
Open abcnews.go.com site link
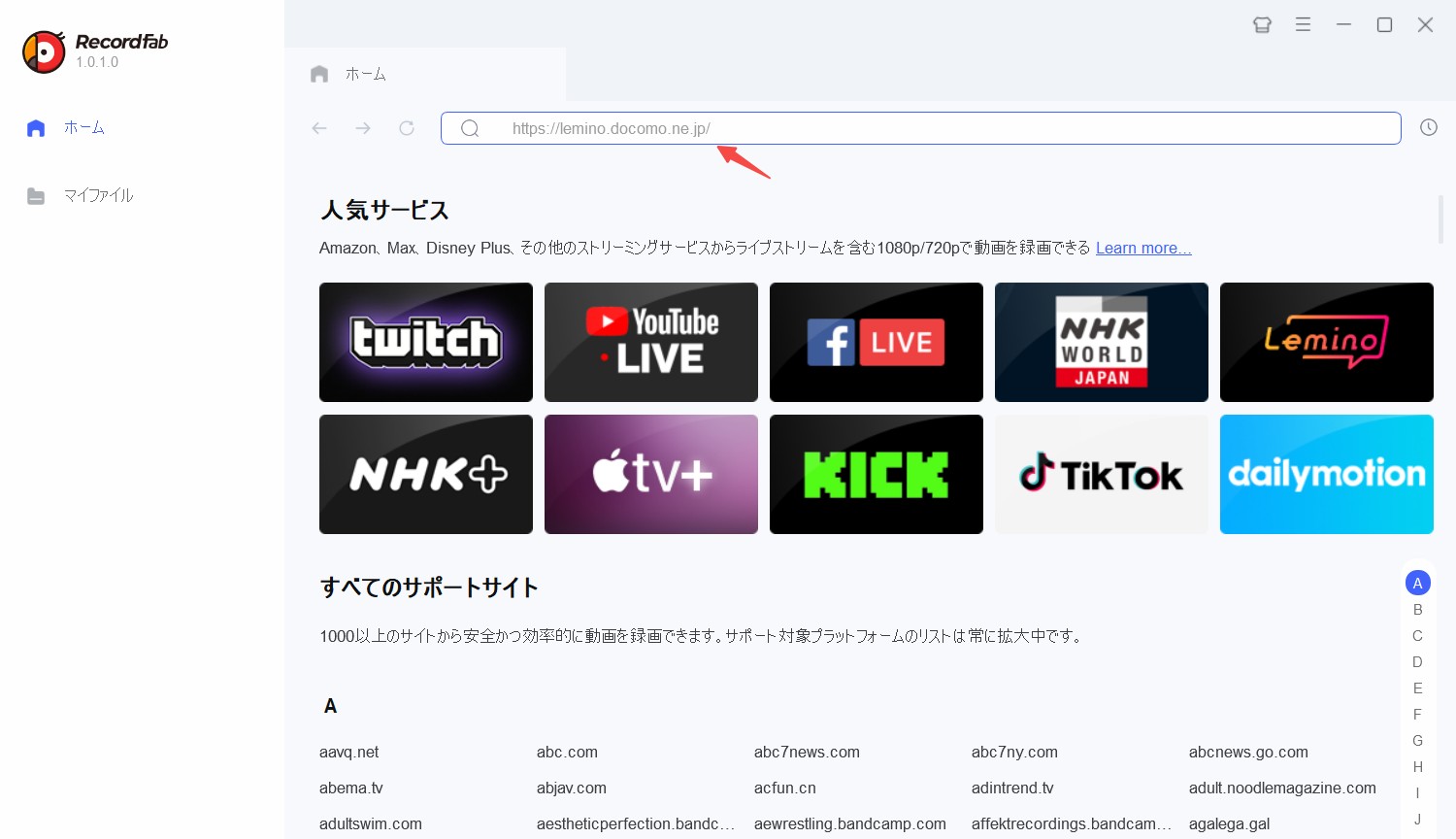coord(1248,753)
